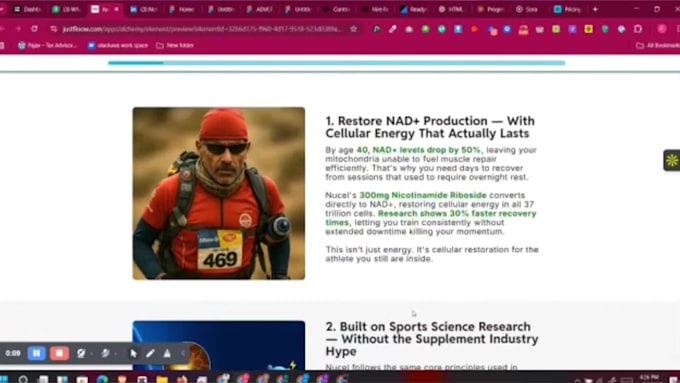Image resolution: width=680 pixels, height=383 pixels.
Task: Pause the screen recording
Action: click(36, 354)
